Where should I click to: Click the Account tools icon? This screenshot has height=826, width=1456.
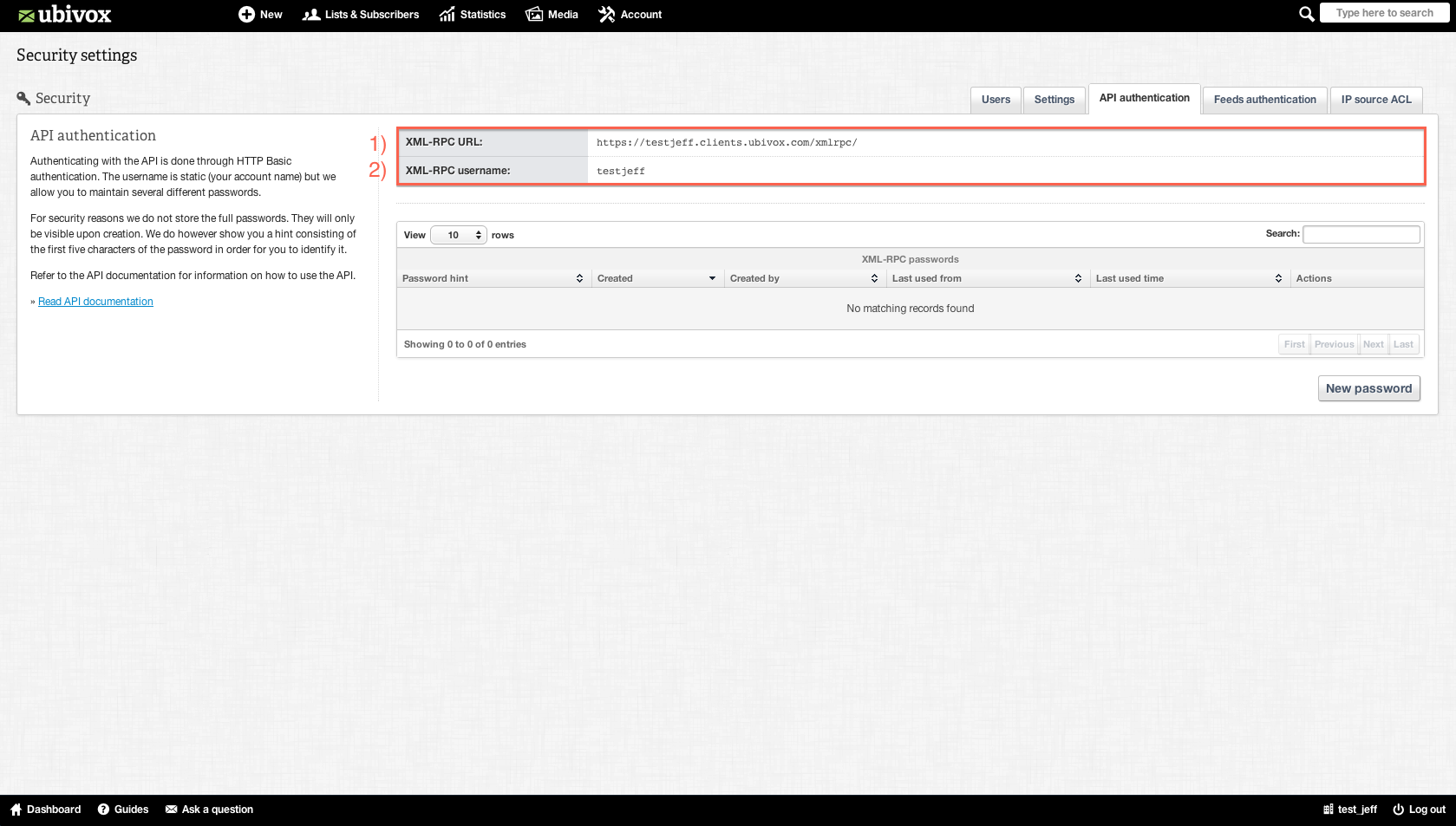[607, 14]
